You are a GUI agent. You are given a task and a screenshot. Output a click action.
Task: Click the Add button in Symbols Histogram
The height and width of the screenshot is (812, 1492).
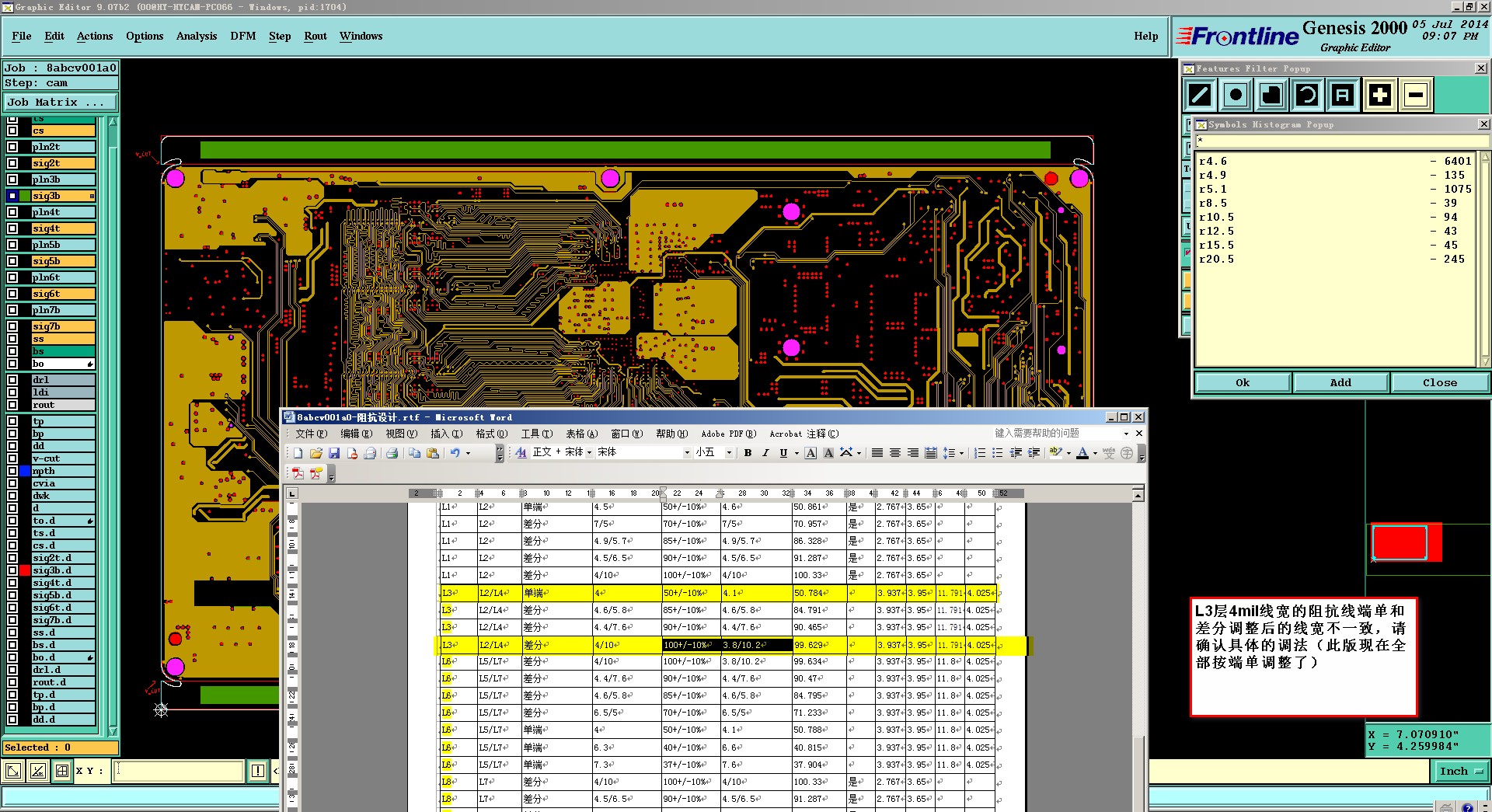(x=1340, y=382)
